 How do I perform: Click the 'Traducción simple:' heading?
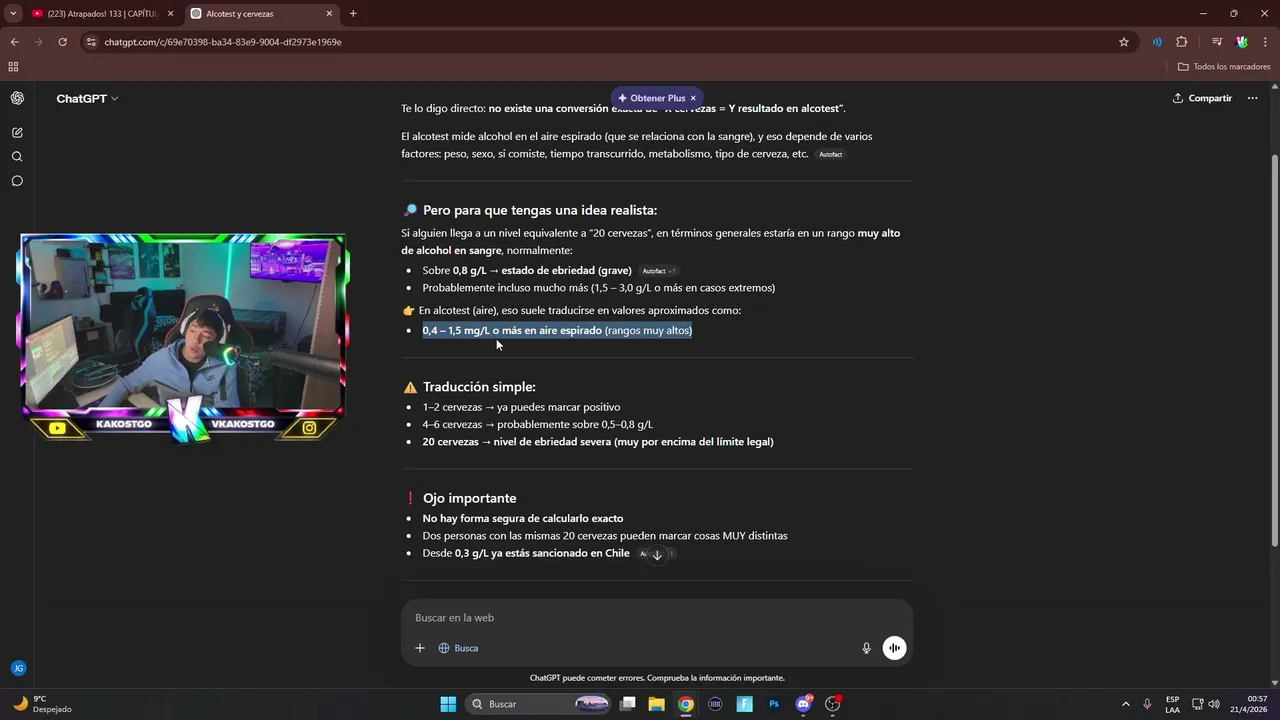pyautogui.click(x=479, y=387)
